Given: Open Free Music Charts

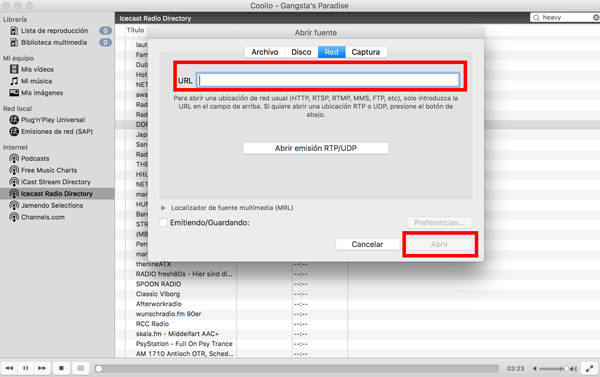Looking at the screenshot, I should [49, 170].
